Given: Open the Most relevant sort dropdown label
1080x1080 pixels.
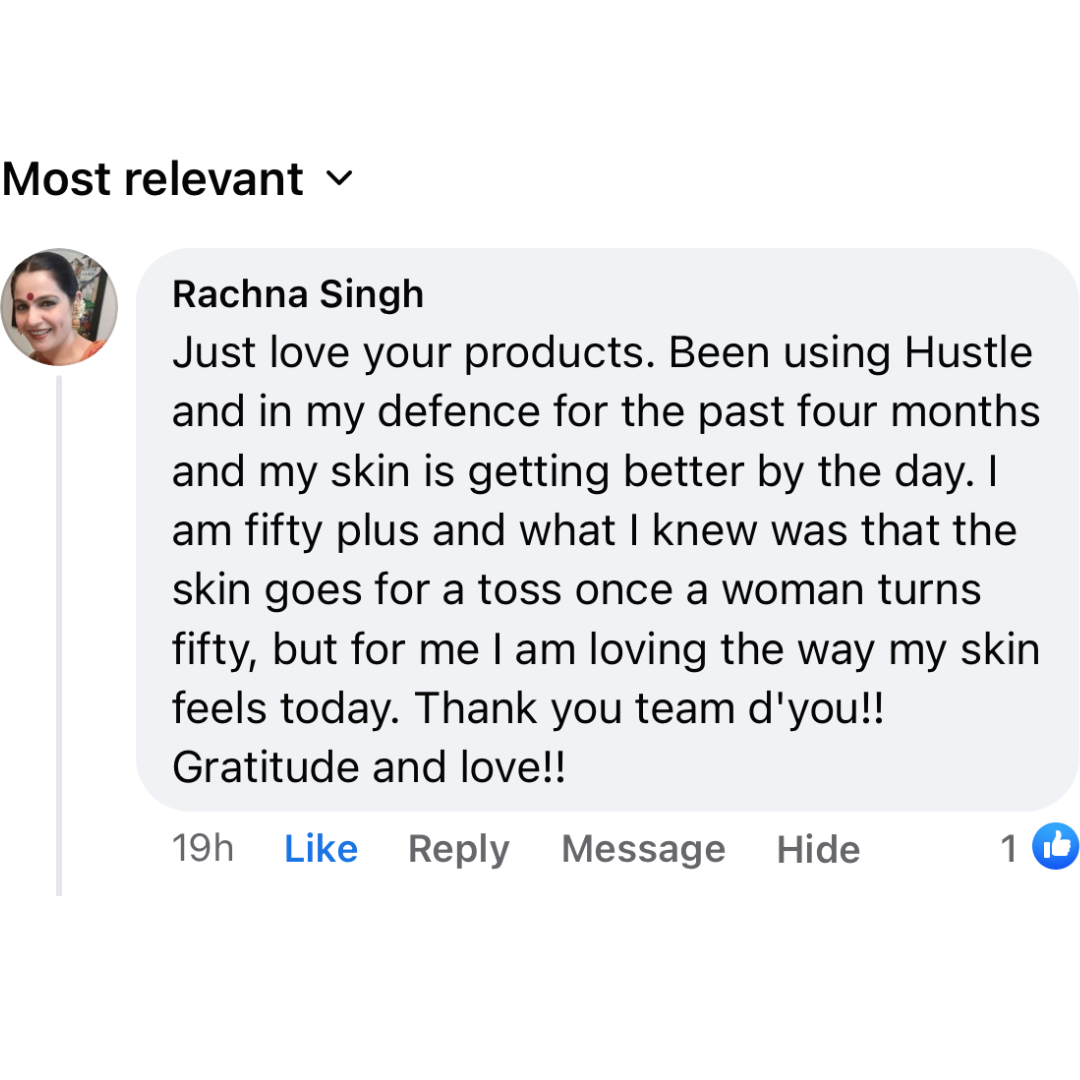Looking at the screenshot, I should click(x=153, y=179).
